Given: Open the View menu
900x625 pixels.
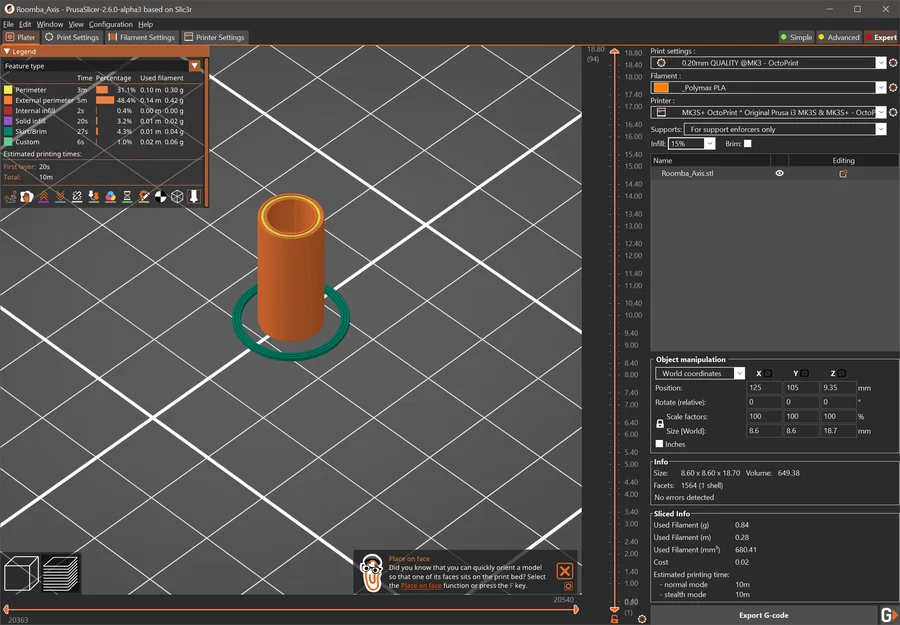Looking at the screenshot, I should pyautogui.click(x=76, y=24).
